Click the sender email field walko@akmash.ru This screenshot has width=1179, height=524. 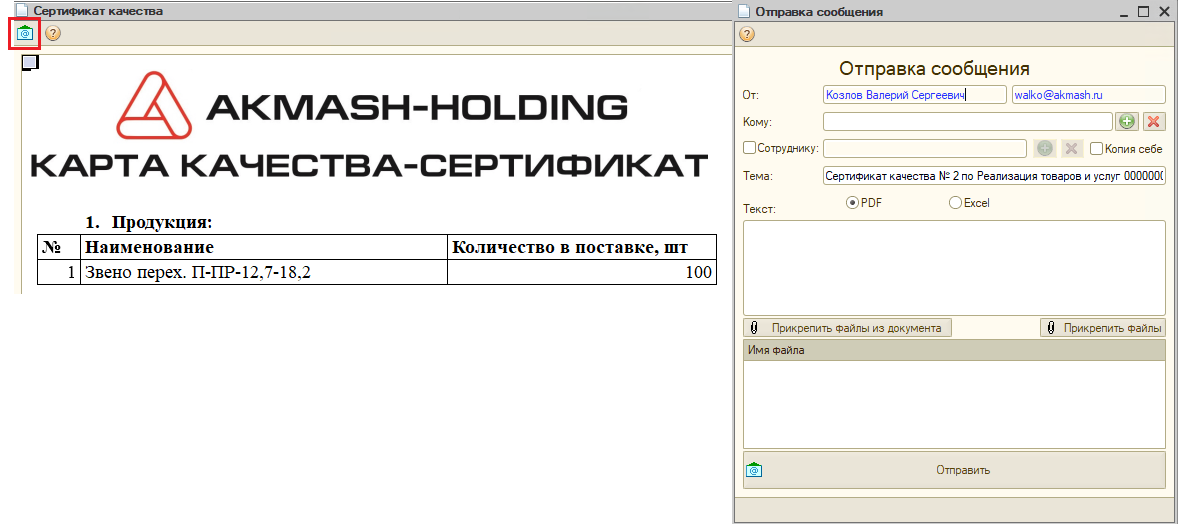[1089, 95]
